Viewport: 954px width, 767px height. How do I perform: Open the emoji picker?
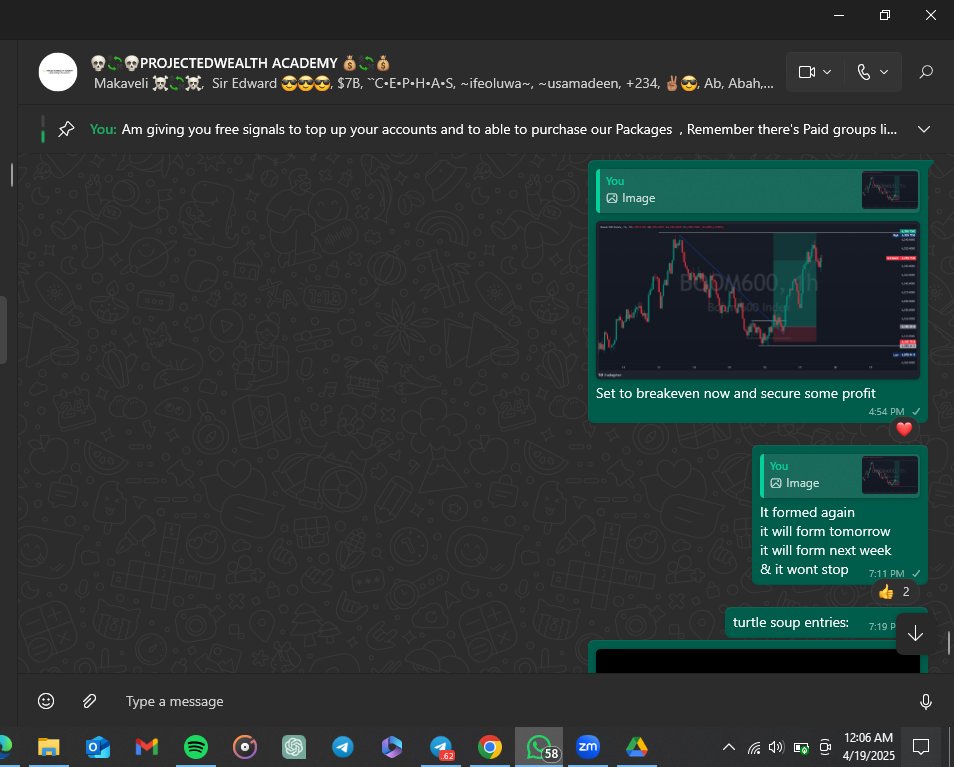coord(46,700)
